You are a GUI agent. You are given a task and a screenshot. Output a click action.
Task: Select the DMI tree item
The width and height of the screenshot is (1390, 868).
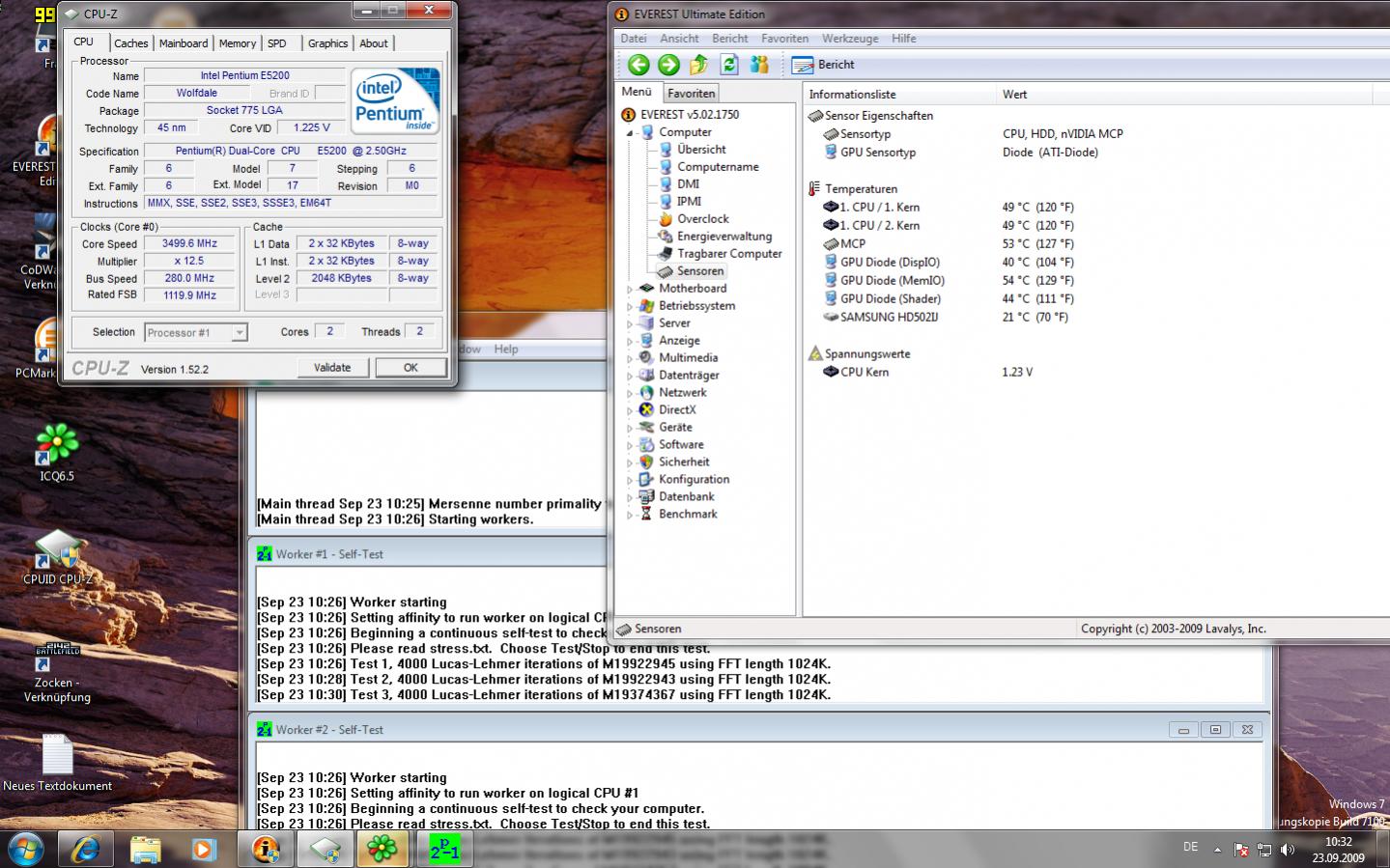point(688,184)
